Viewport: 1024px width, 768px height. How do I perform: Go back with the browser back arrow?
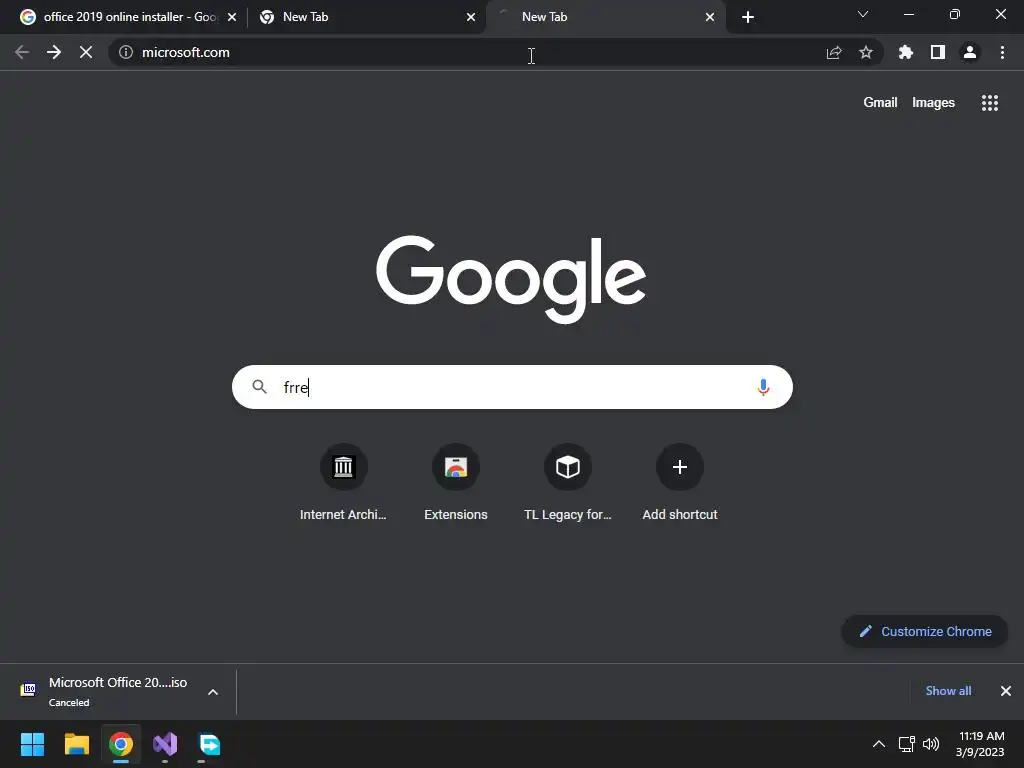point(22,52)
